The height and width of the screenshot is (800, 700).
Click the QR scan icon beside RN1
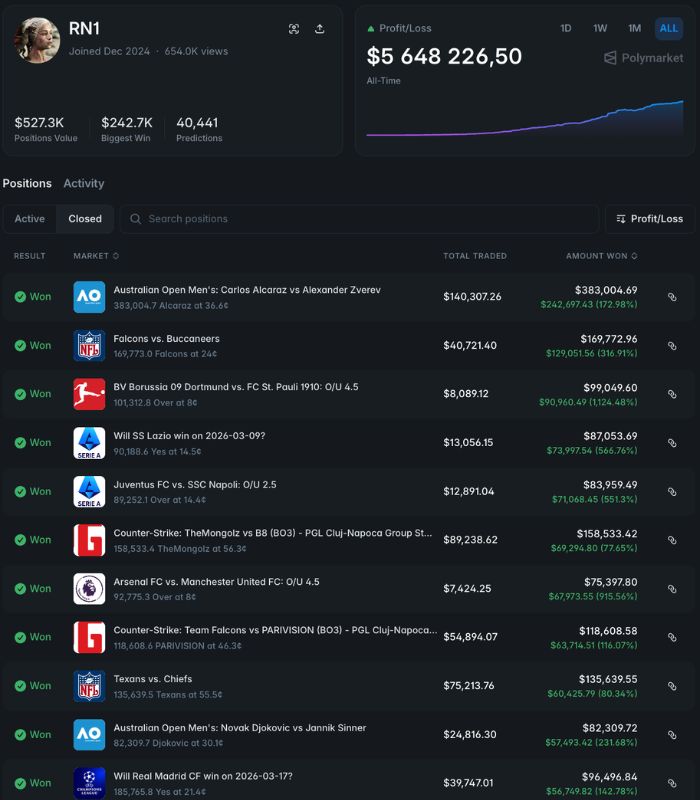pyautogui.click(x=294, y=29)
